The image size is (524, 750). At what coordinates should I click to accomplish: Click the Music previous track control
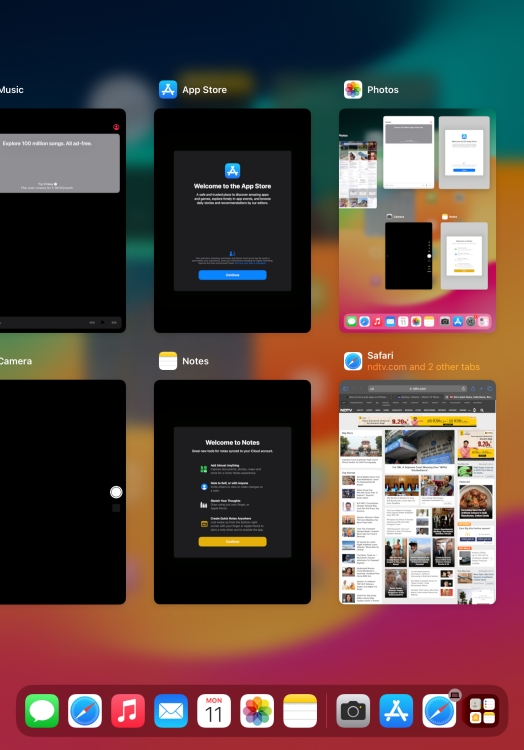[91, 322]
